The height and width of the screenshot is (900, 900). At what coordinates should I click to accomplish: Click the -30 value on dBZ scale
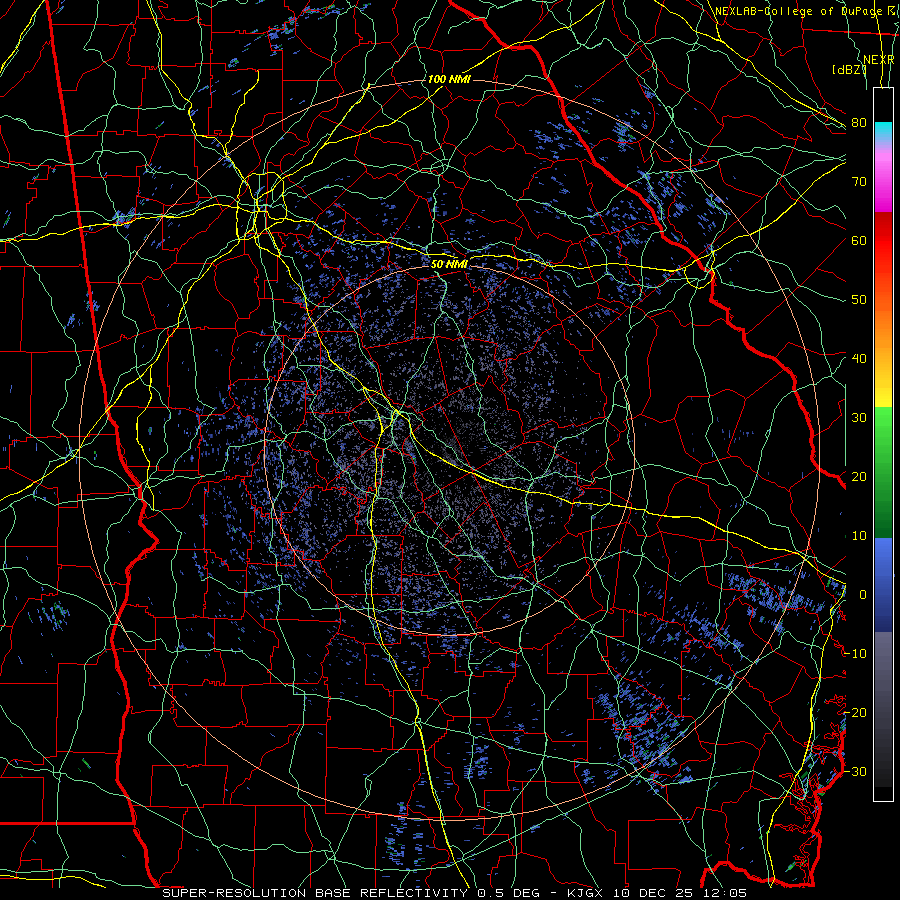[855, 772]
